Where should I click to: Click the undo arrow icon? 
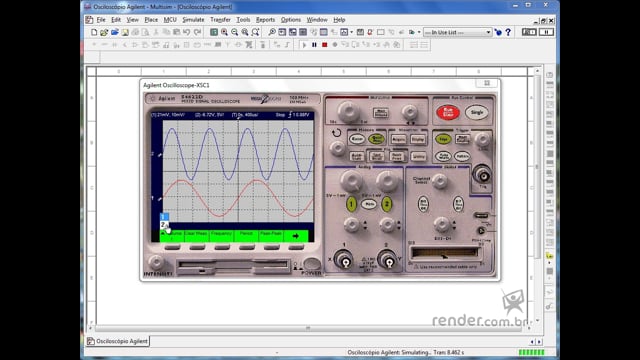(x=187, y=32)
